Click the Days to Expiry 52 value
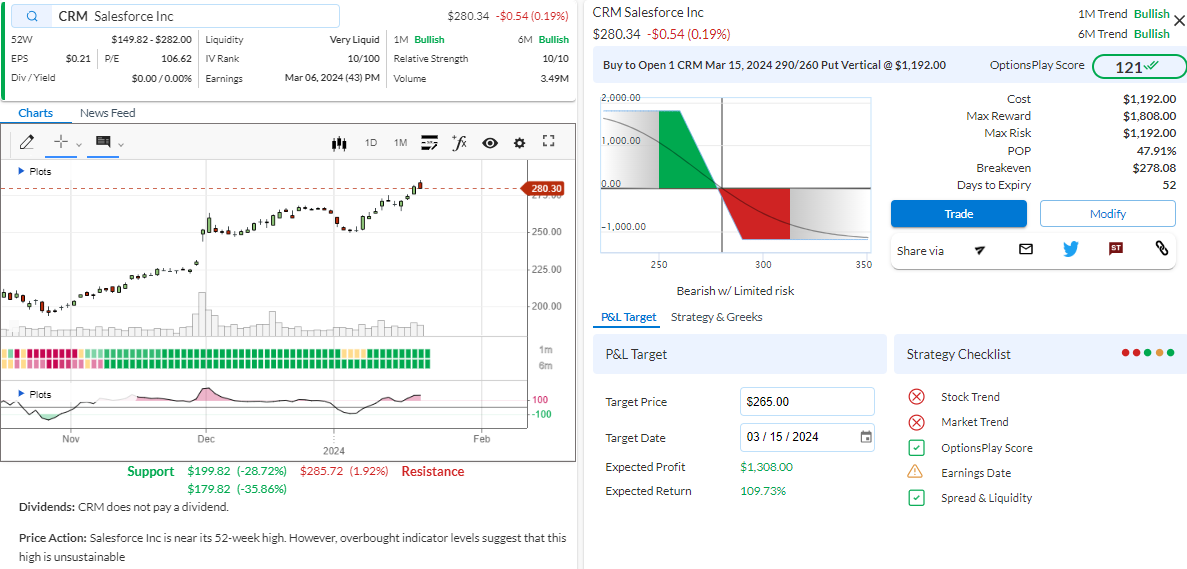This screenshot has height=569, width=1187. point(1169,185)
